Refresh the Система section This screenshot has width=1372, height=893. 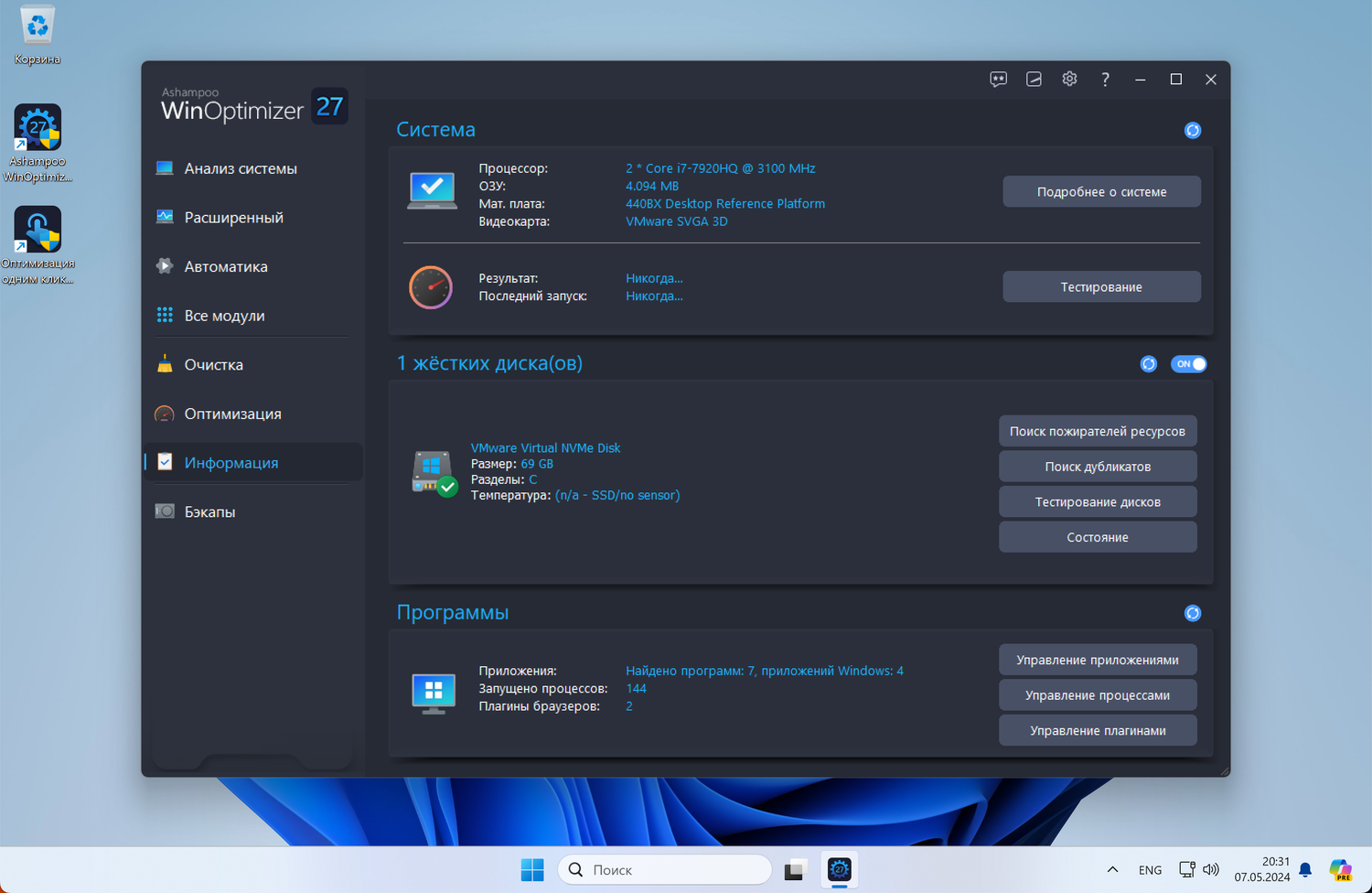(1193, 130)
